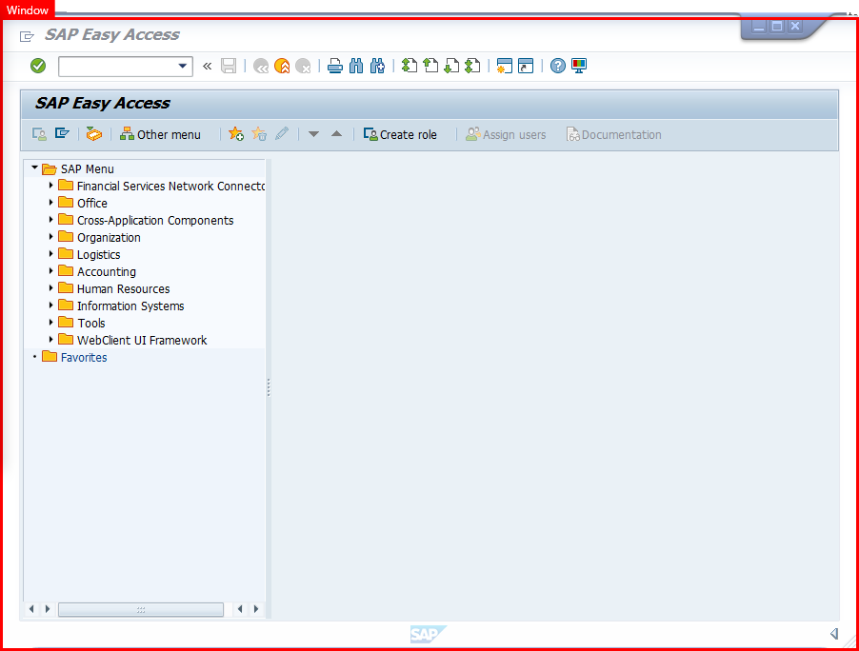Click the far-right scroll arrow of tree
This screenshot has width=859, height=651.
[x=256, y=609]
